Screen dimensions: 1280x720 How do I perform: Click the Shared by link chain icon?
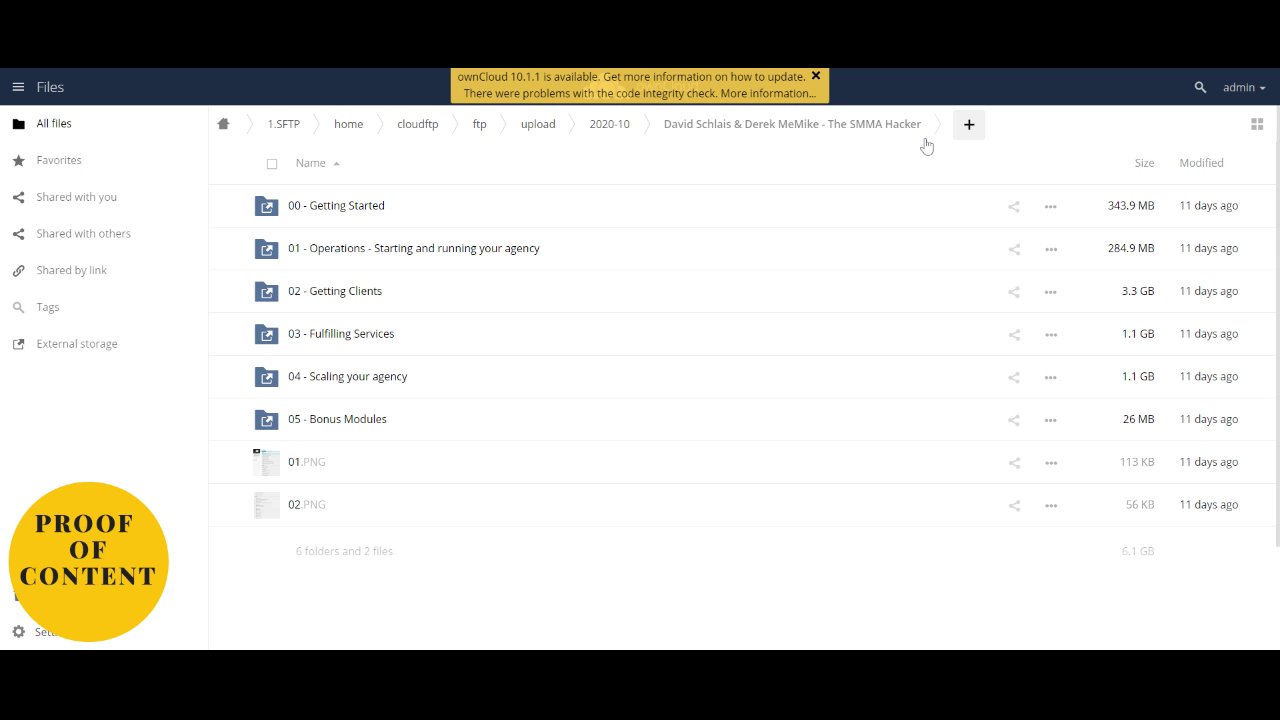(x=18, y=270)
